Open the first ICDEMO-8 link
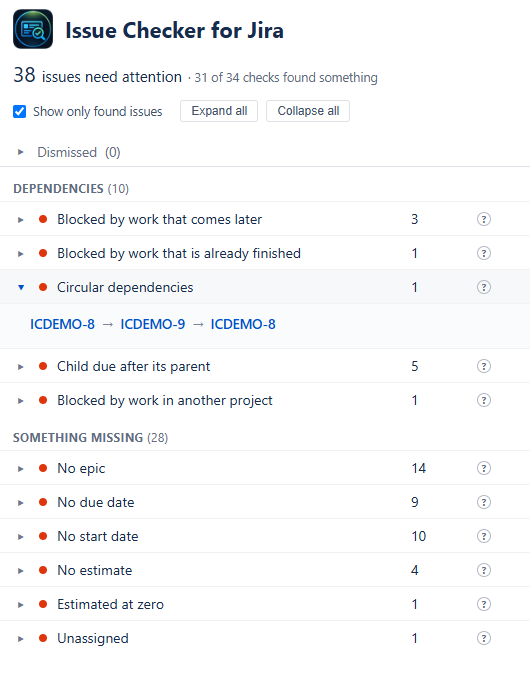The height and width of the screenshot is (676, 530). 63,324
